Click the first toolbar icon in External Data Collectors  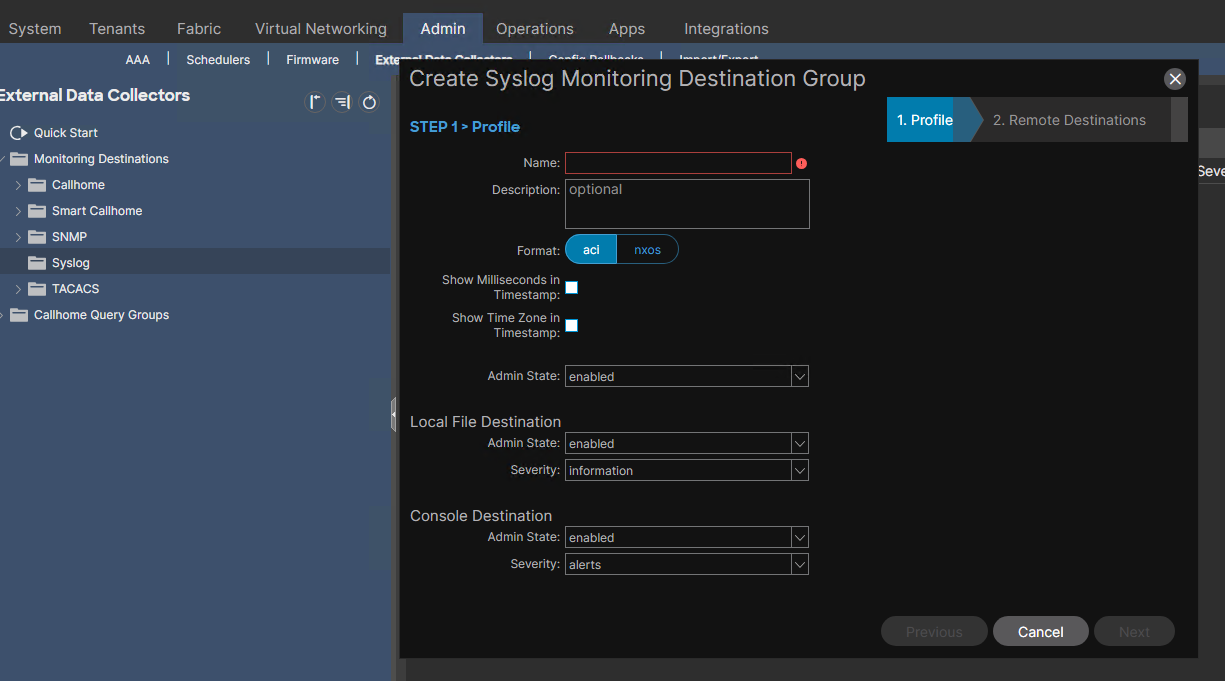tap(315, 102)
